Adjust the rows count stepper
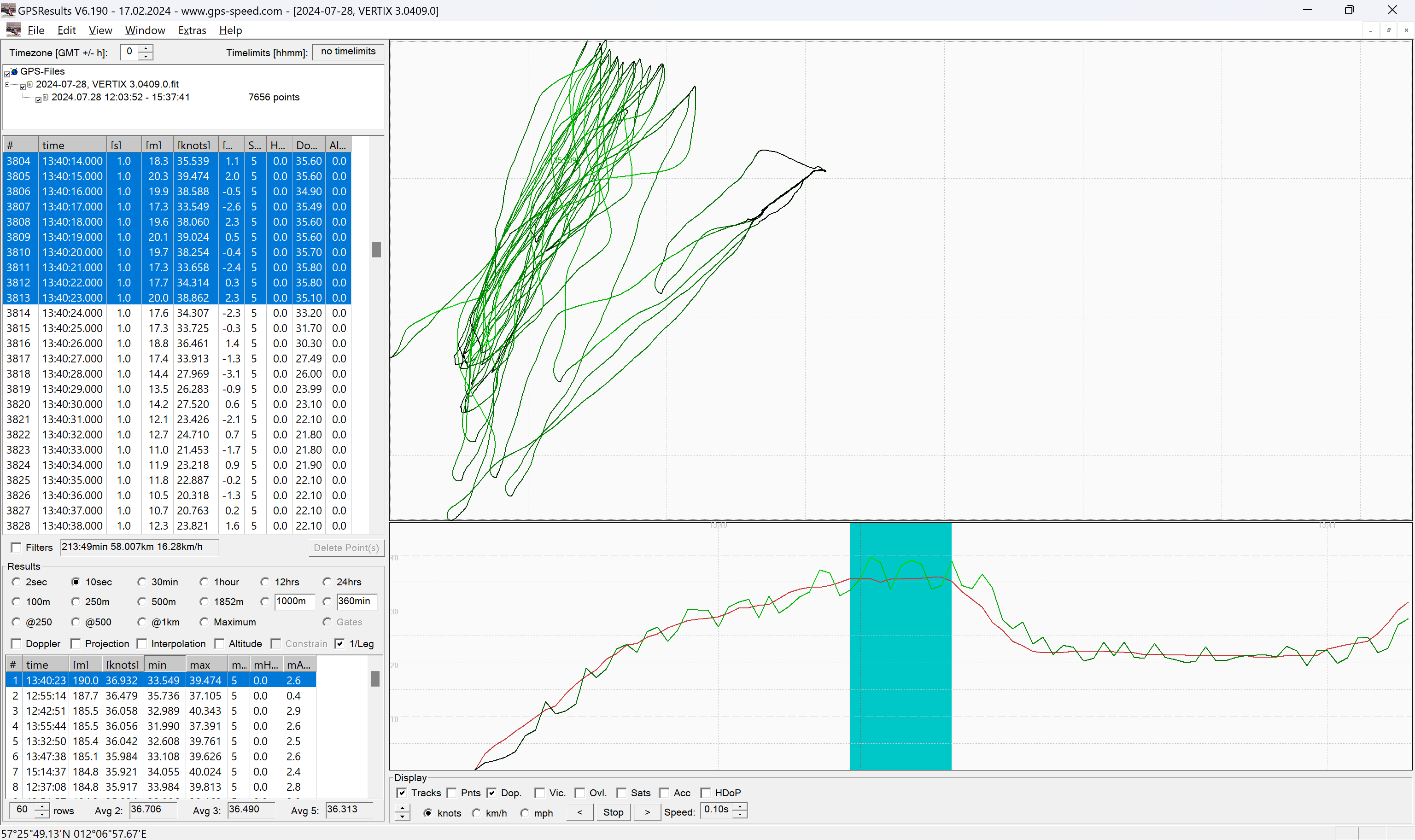1415x840 pixels. coord(41,810)
